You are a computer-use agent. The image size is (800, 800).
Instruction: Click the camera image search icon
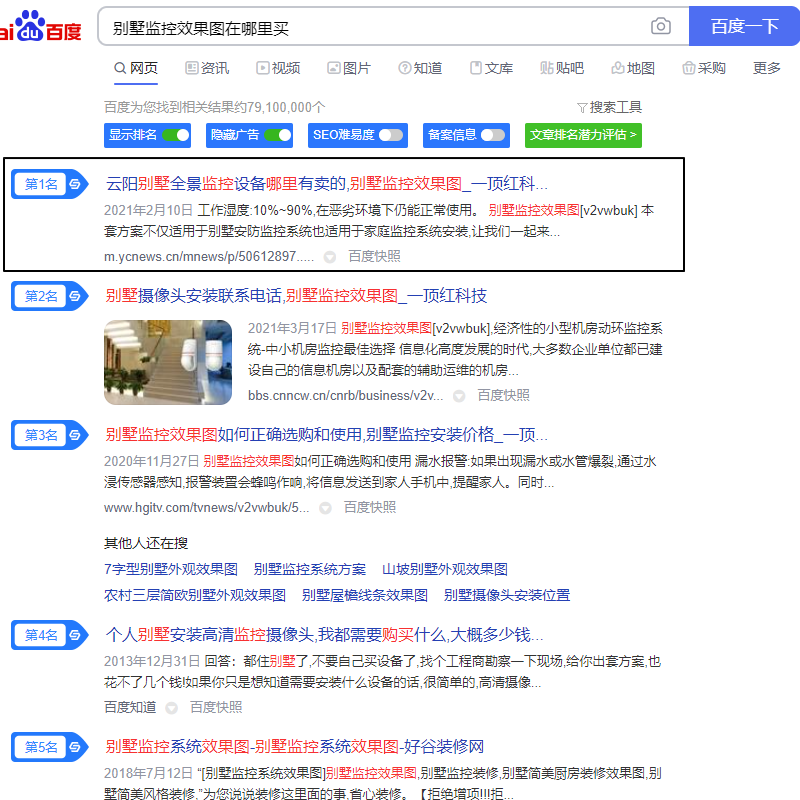(x=661, y=26)
